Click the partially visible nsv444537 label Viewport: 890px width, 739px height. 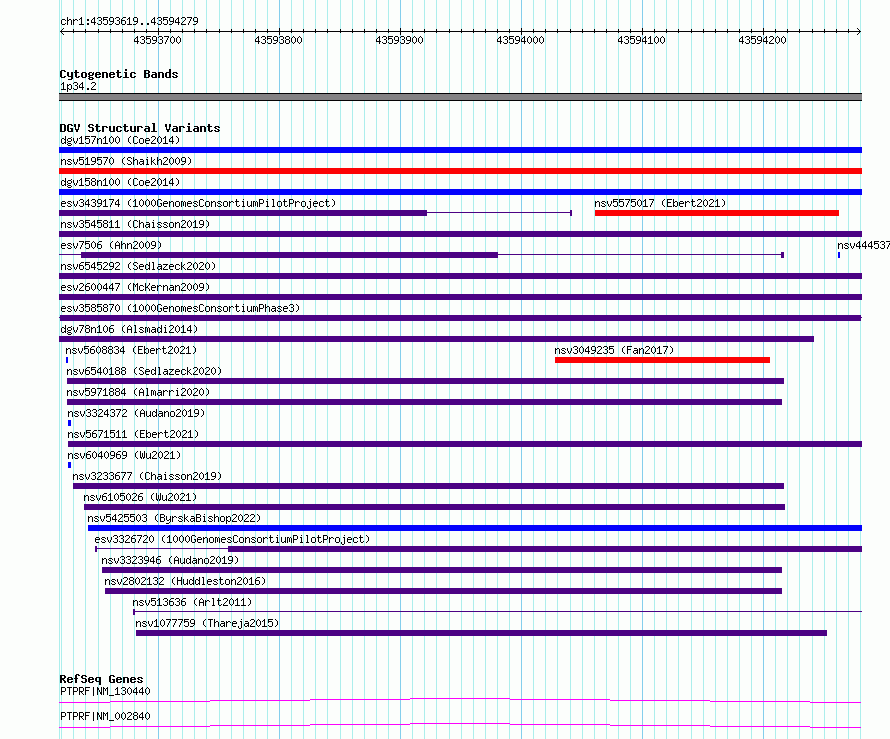(x=863, y=245)
